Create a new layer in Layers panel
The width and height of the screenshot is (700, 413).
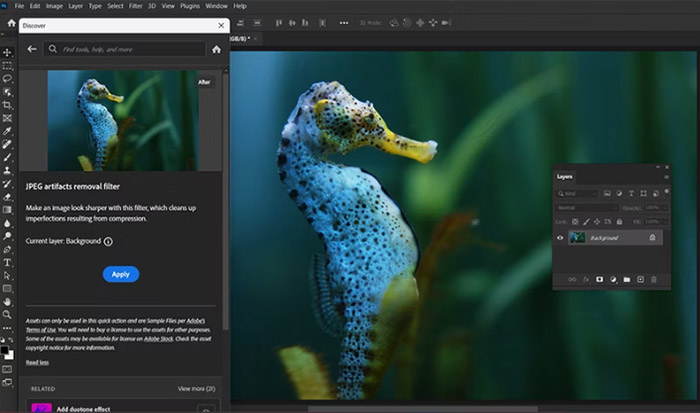point(640,280)
